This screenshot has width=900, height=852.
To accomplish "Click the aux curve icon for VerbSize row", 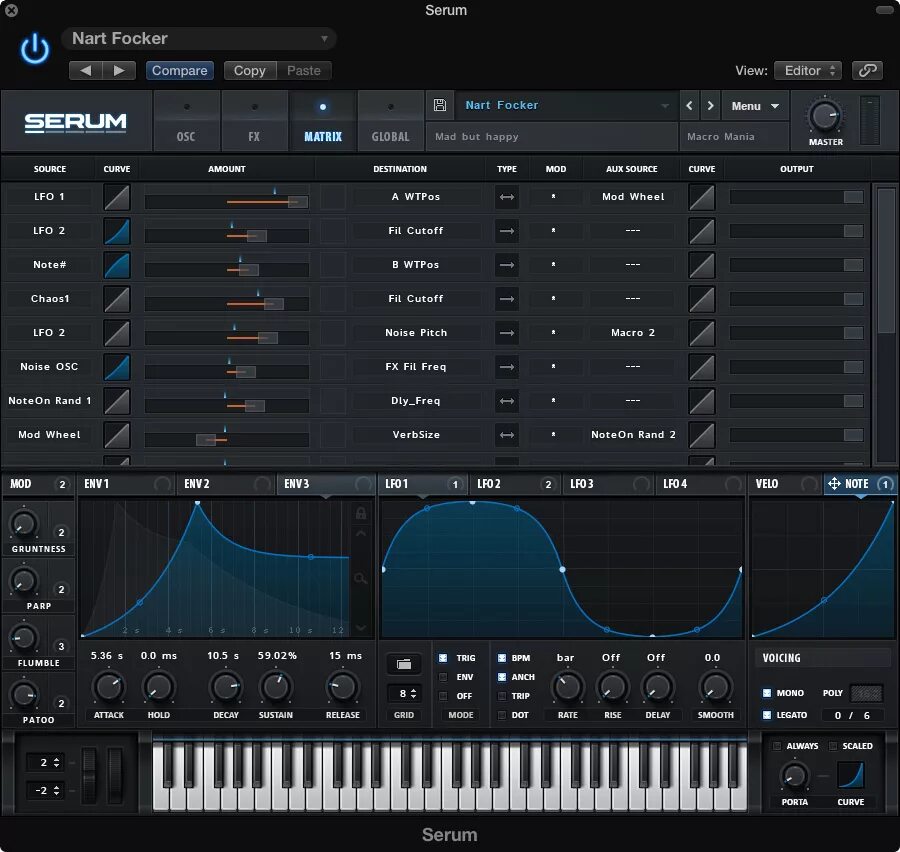I will tap(701, 435).
